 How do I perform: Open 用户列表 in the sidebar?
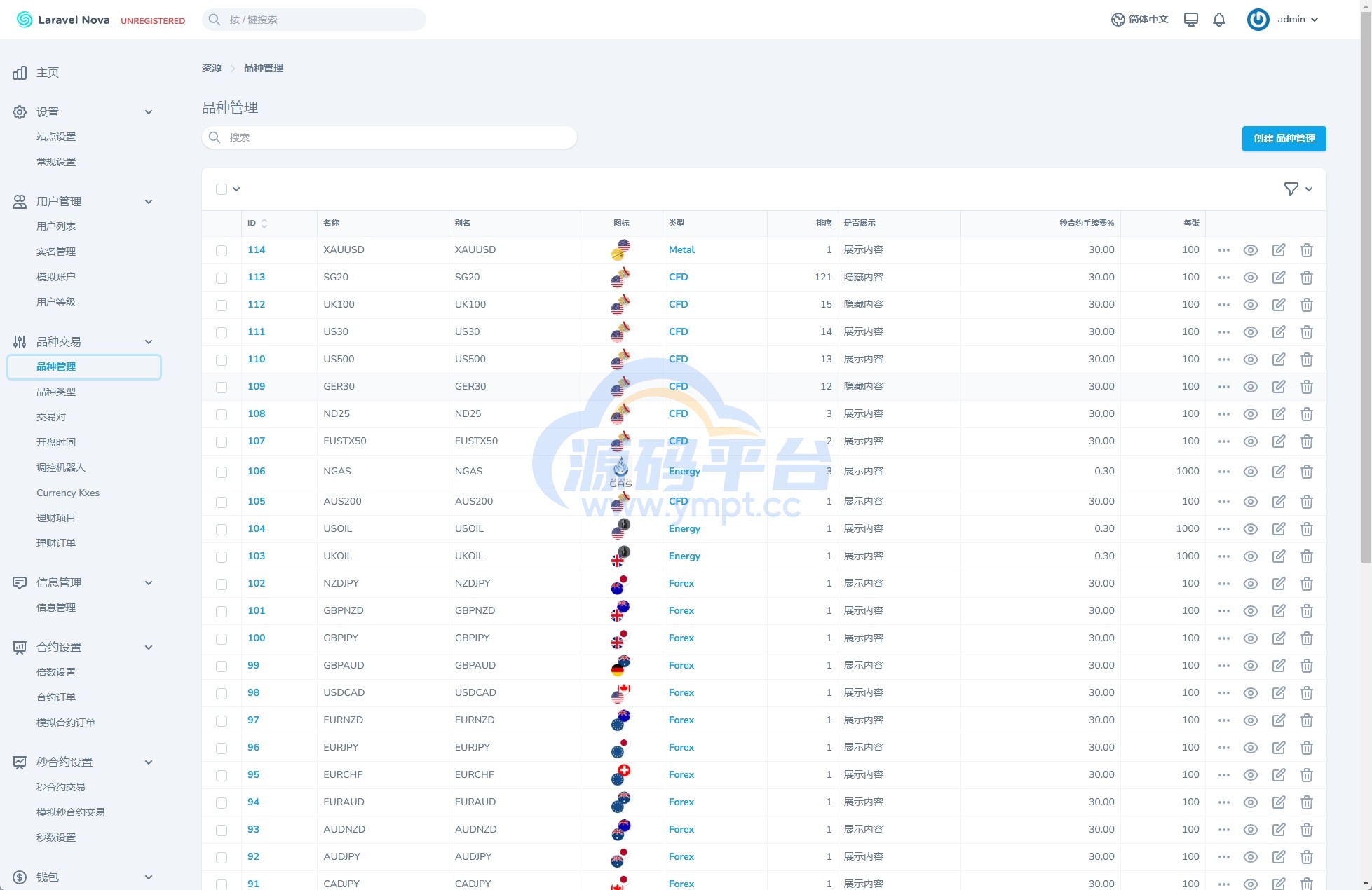(x=56, y=227)
